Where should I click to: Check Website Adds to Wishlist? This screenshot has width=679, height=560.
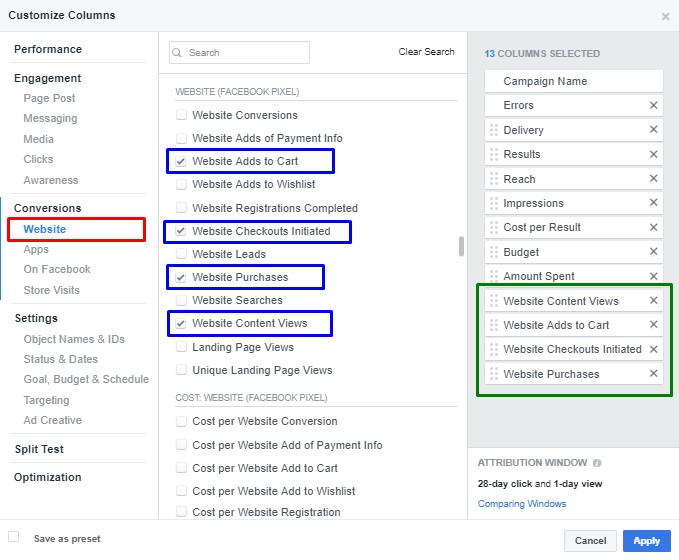[181, 184]
